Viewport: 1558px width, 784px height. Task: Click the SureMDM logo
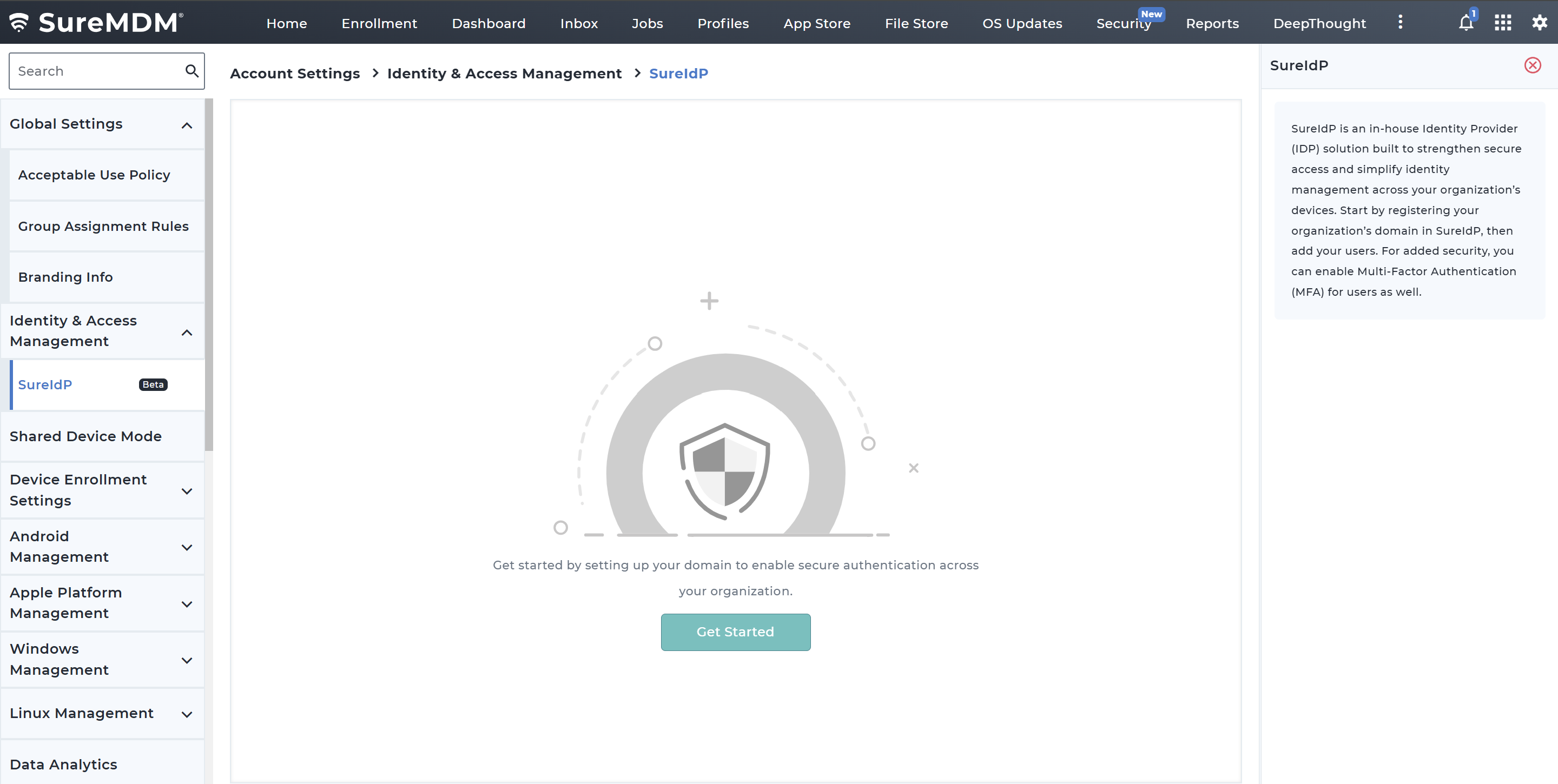(97, 22)
